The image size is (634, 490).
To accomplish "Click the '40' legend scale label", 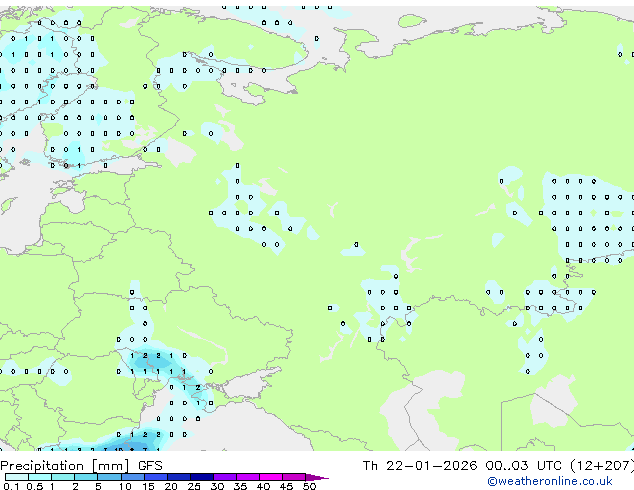I will (x=263, y=486).
